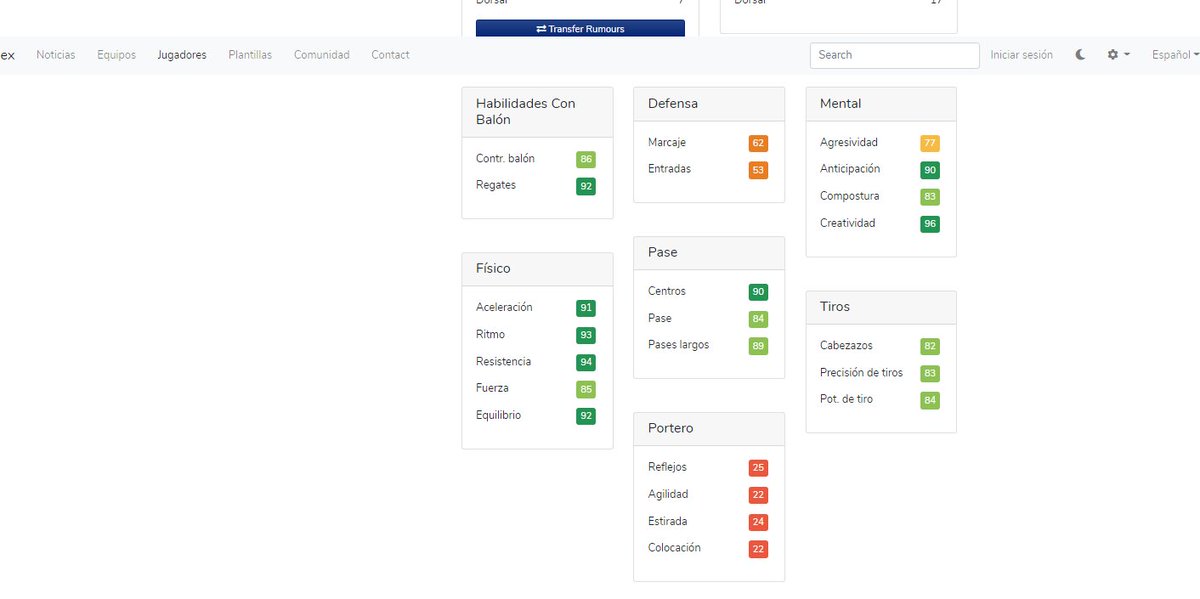Click the Habilidades Con Balón card header
The height and width of the screenshot is (599, 1200).
[x=537, y=112]
